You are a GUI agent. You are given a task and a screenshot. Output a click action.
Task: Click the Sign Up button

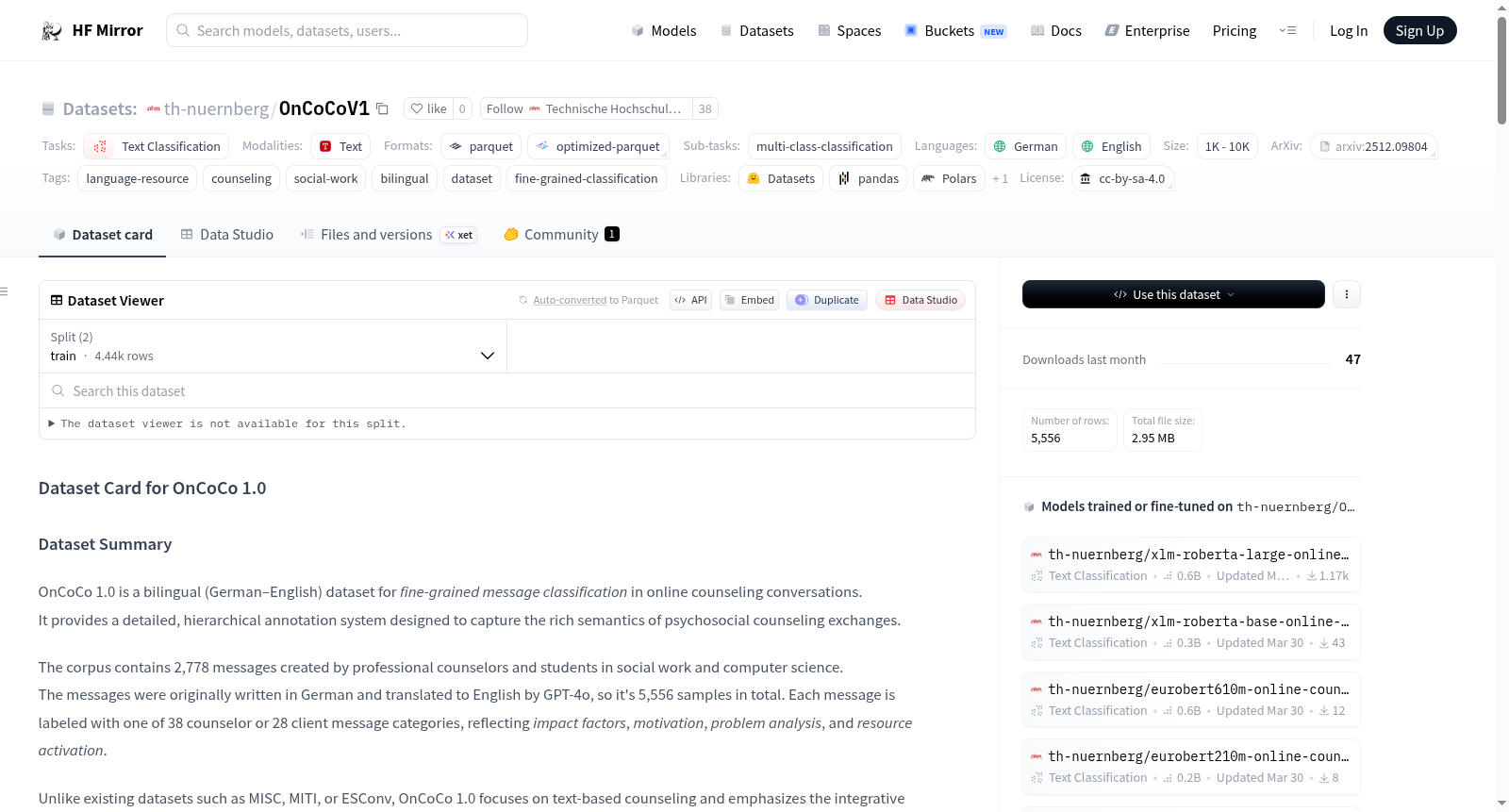[x=1419, y=31]
